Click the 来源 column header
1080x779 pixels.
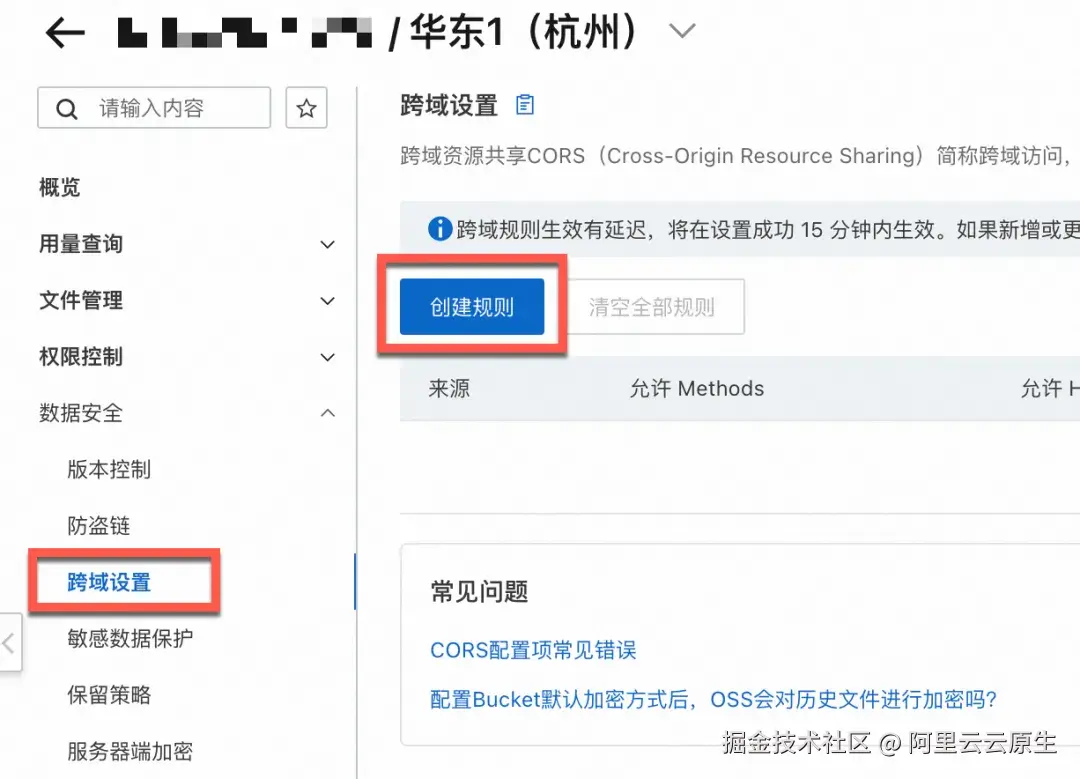click(449, 388)
